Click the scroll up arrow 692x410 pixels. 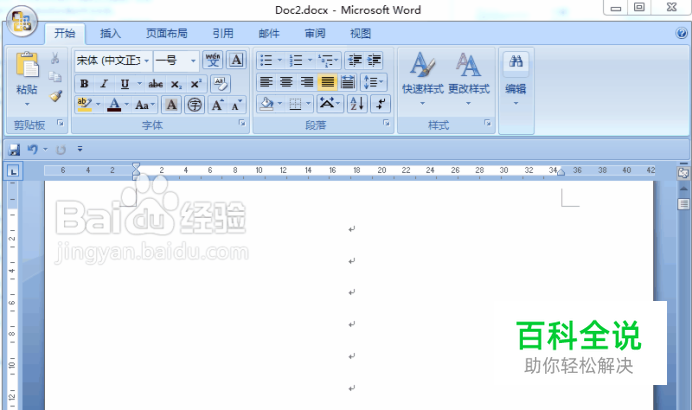[683, 189]
